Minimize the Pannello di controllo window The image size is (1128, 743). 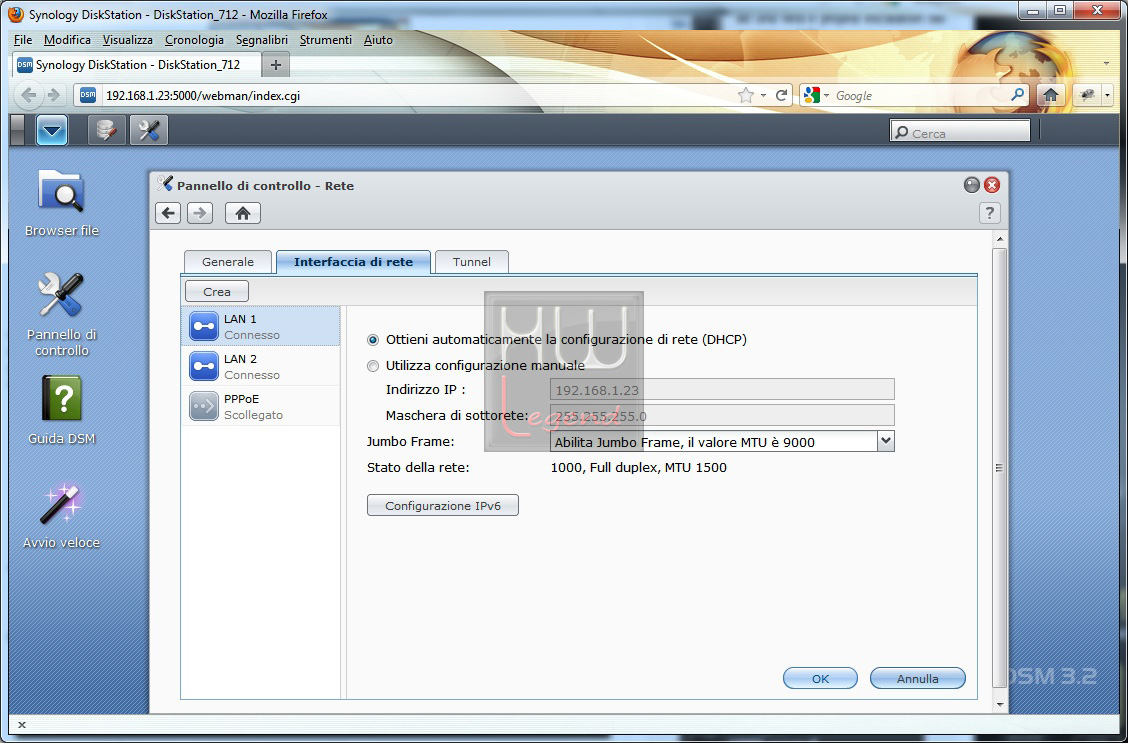tap(972, 185)
